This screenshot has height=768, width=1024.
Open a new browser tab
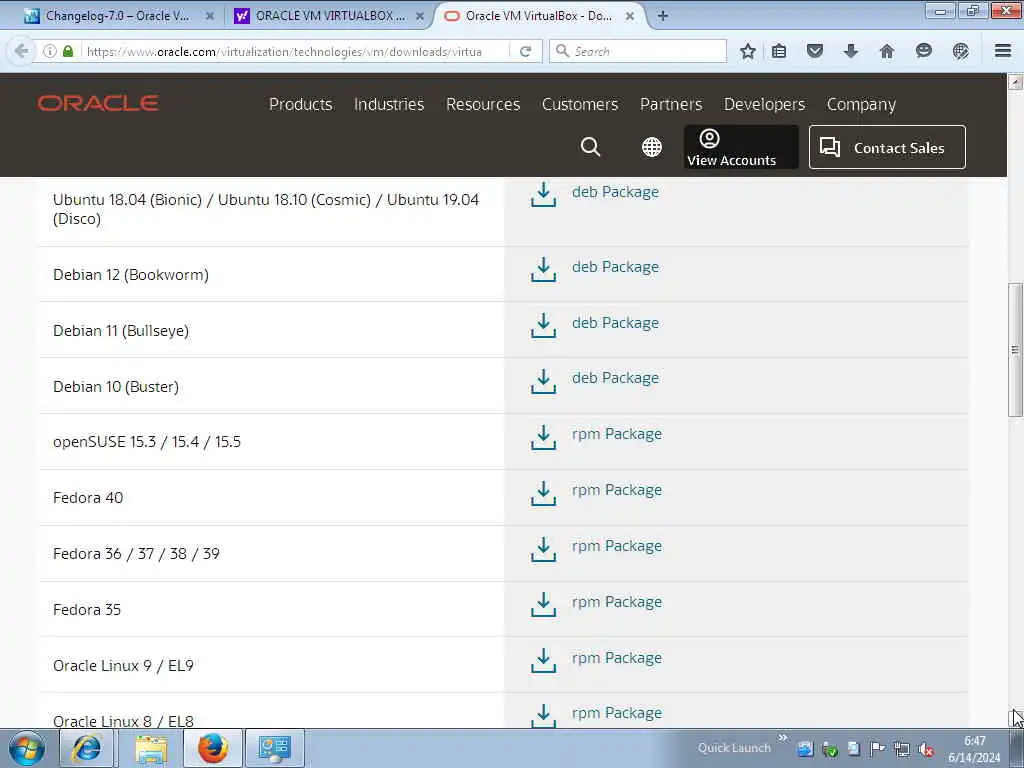click(x=662, y=16)
